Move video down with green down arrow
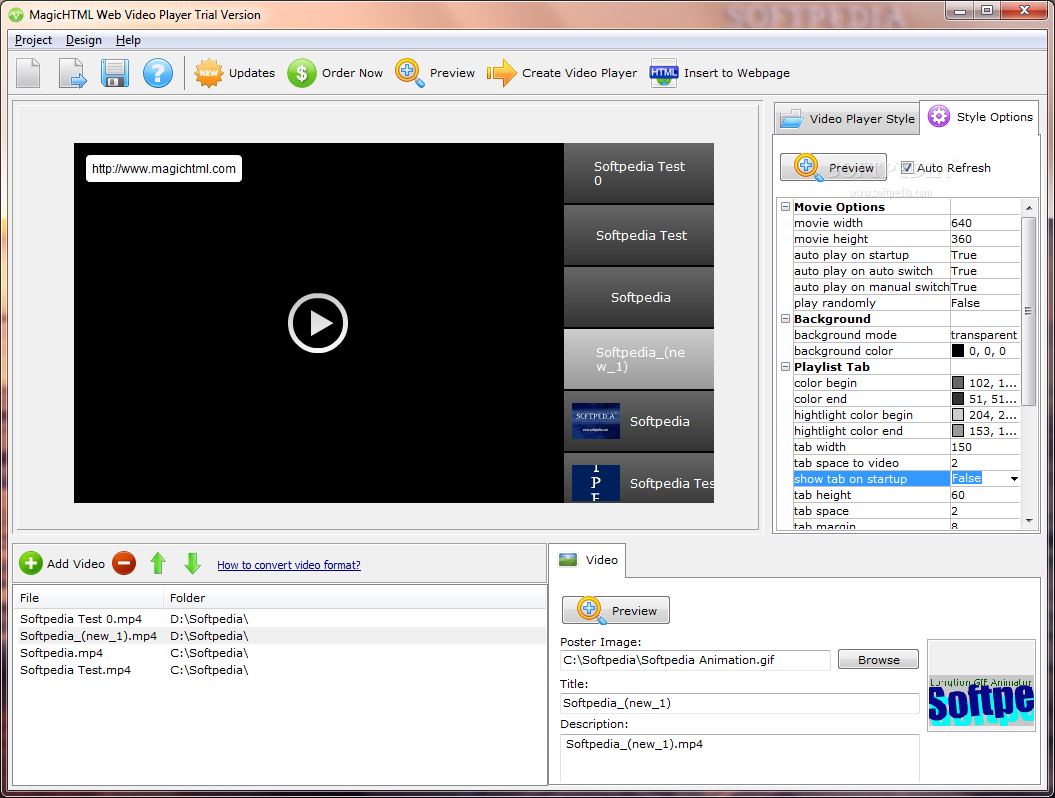Viewport: 1055px width, 798px height. tap(192, 563)
